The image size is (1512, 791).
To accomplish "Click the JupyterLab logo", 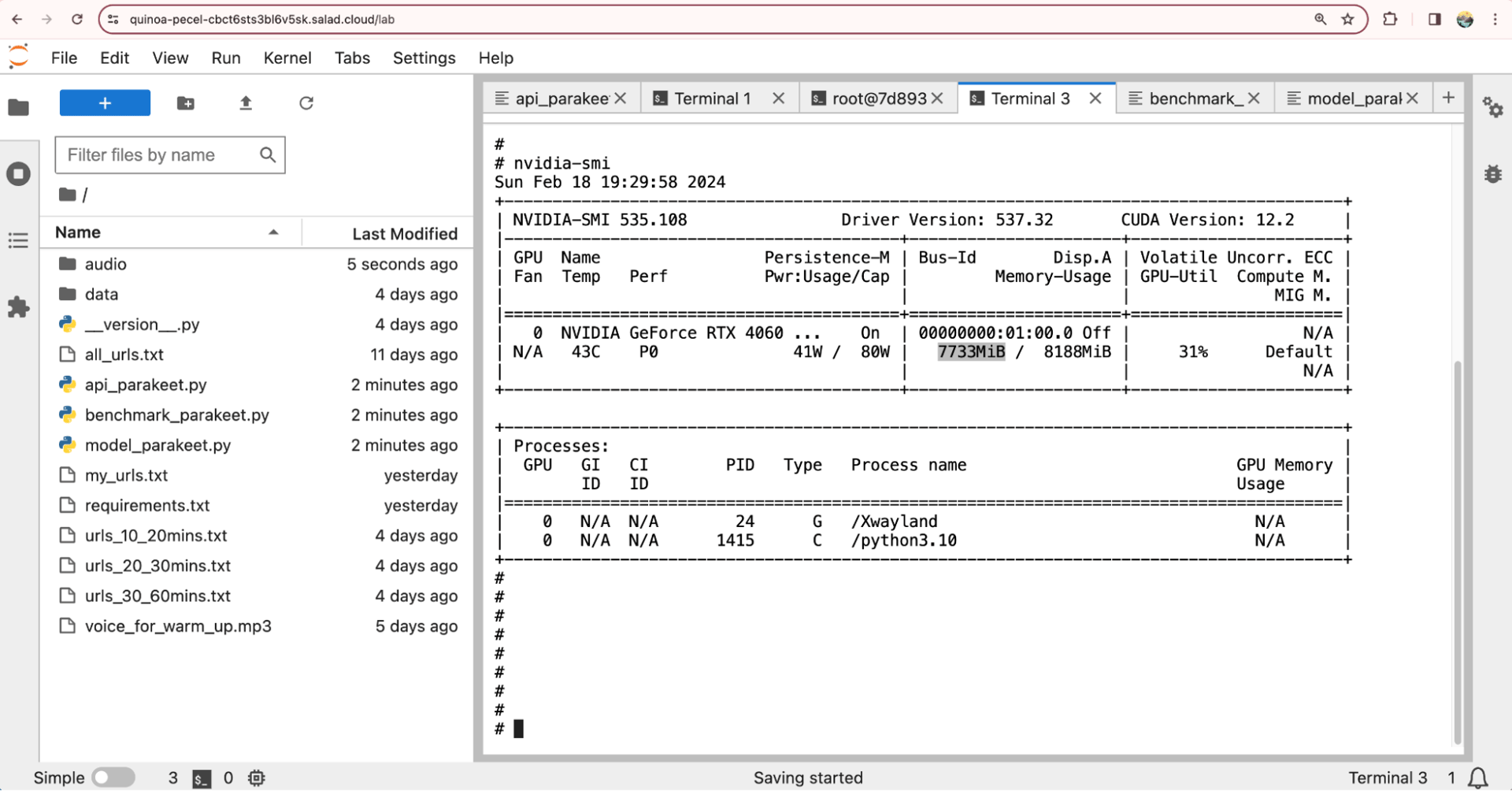I will tap(19, 57).
